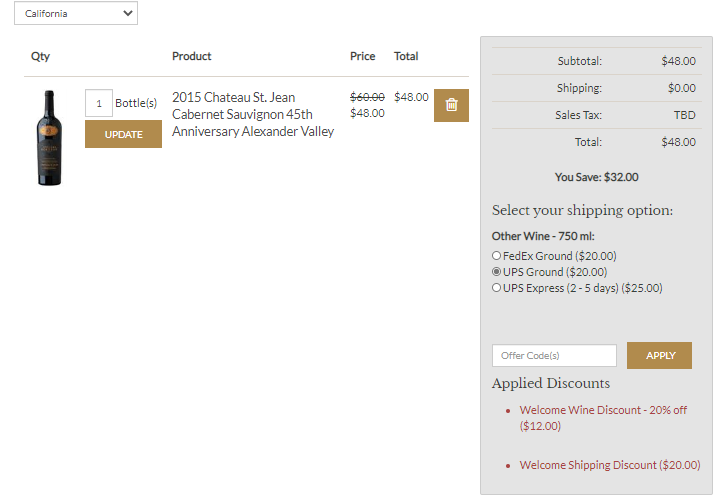The height and width of the screenshot is (502, 718).
Task: Choose UPS Express (2 - 5 days) option
Action: (x=496, y=288)
